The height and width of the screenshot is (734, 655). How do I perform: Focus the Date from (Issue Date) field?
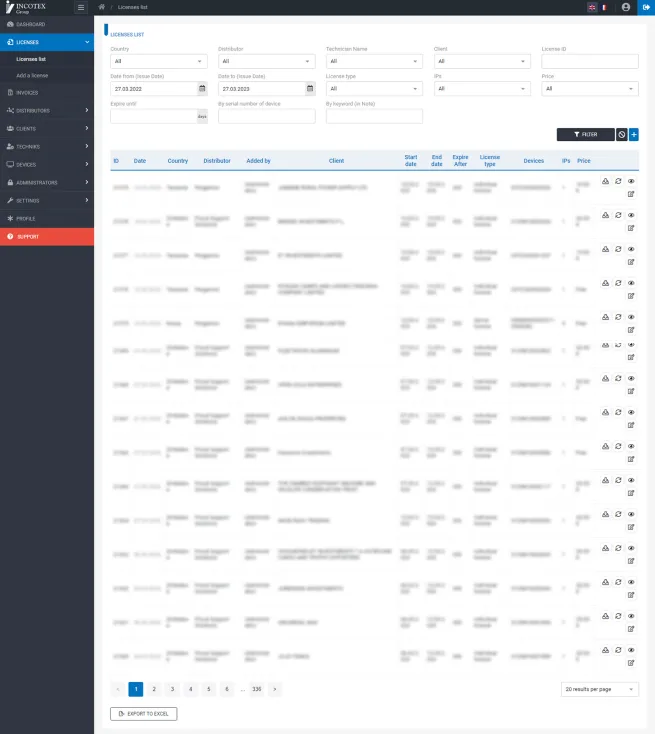coord(154,88)
